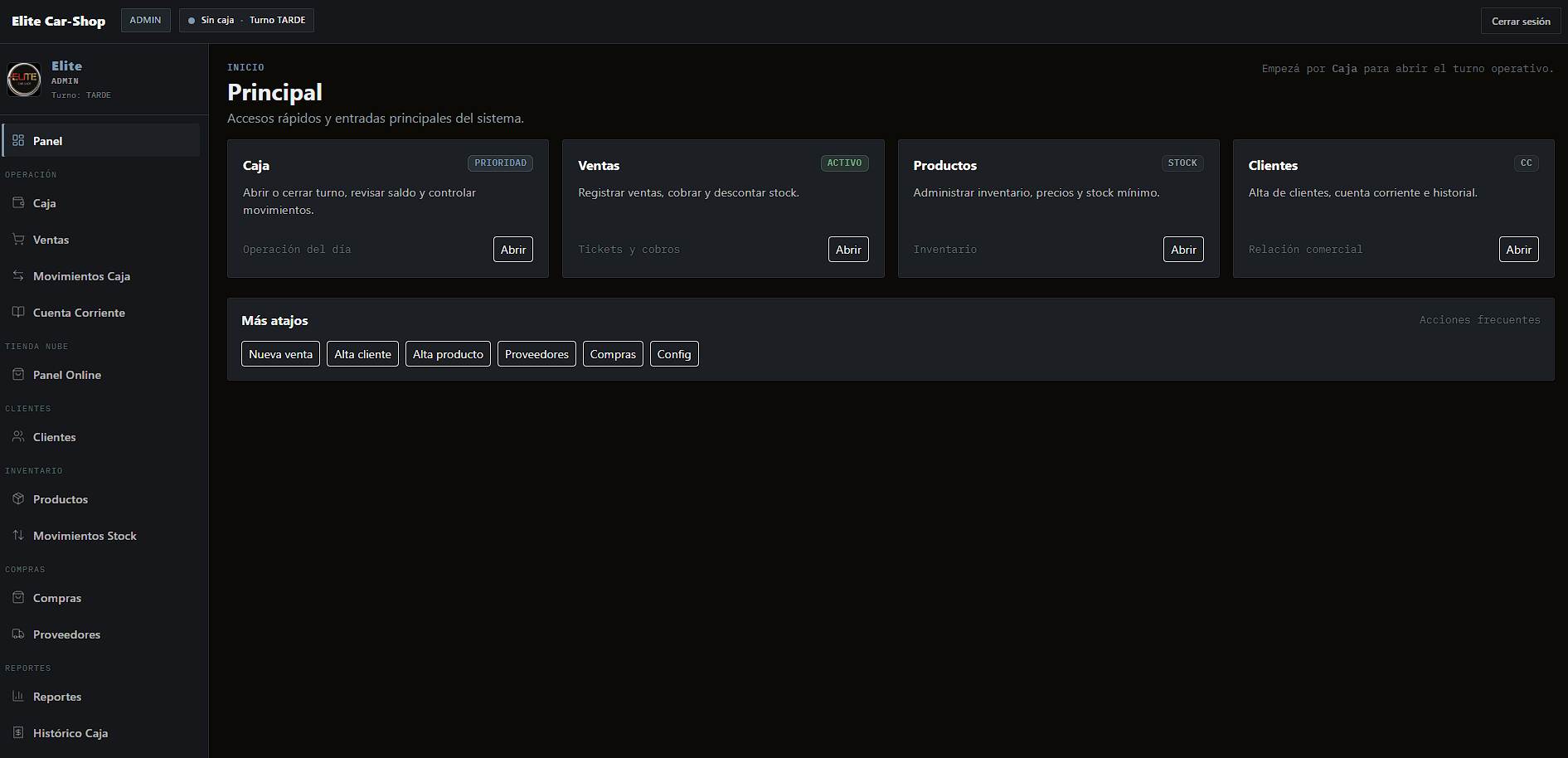The width and height of the screenshot is (1568, 758).
Task: Click the Config shortcut button
Action: (674, 354)
